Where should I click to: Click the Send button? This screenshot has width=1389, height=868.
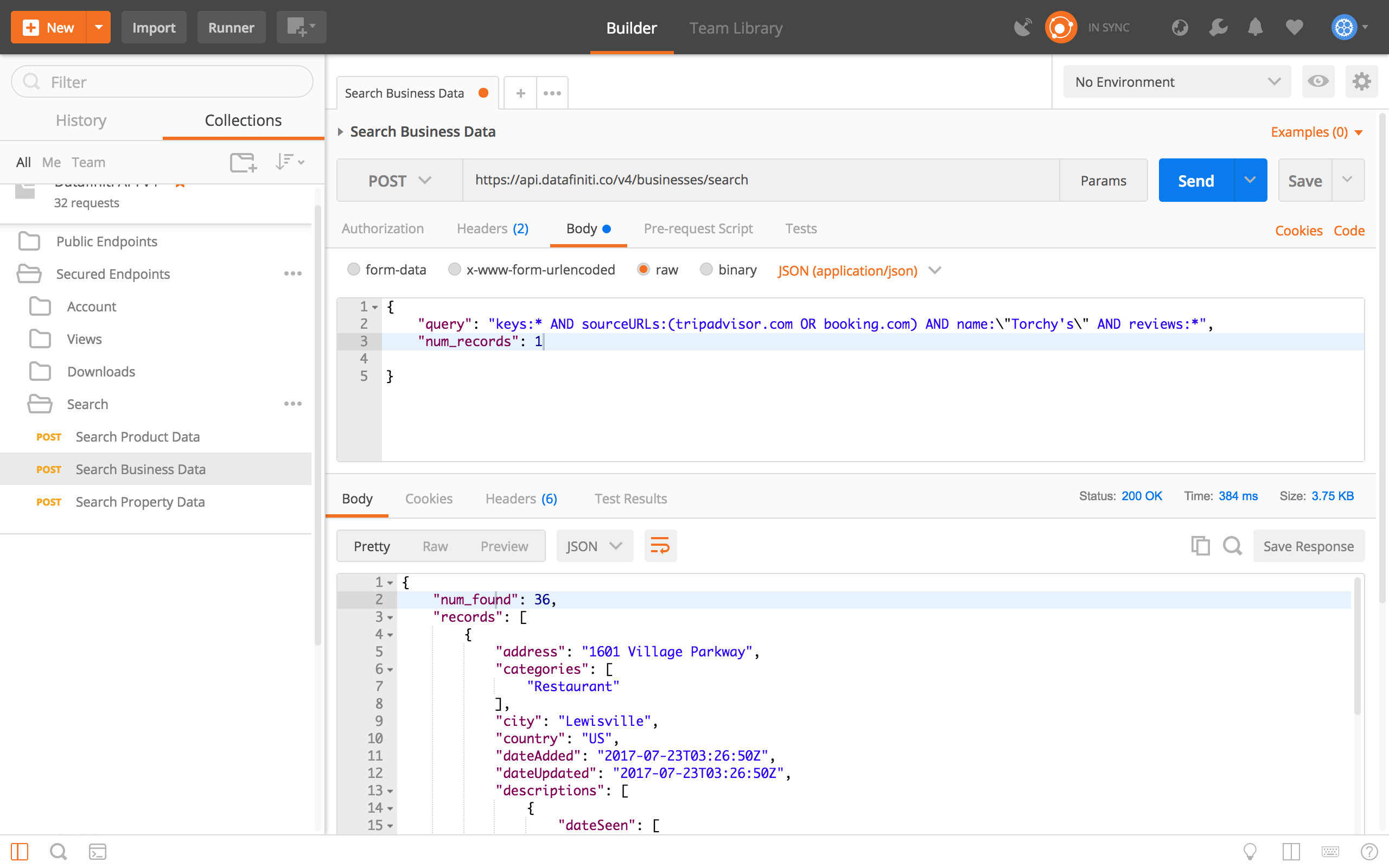1196,180
